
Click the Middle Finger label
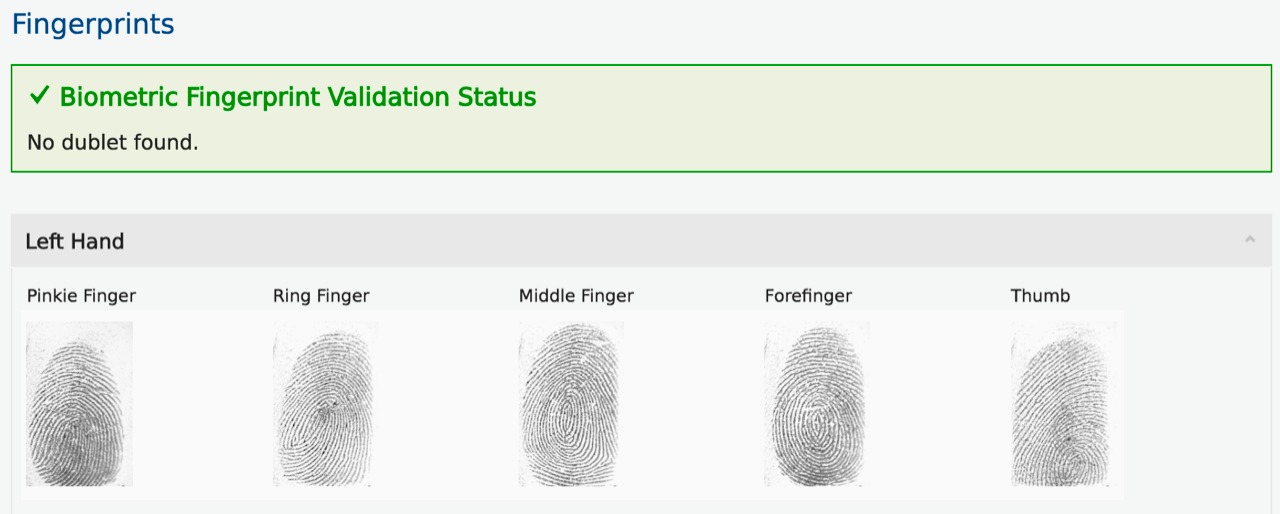point(576,296)
